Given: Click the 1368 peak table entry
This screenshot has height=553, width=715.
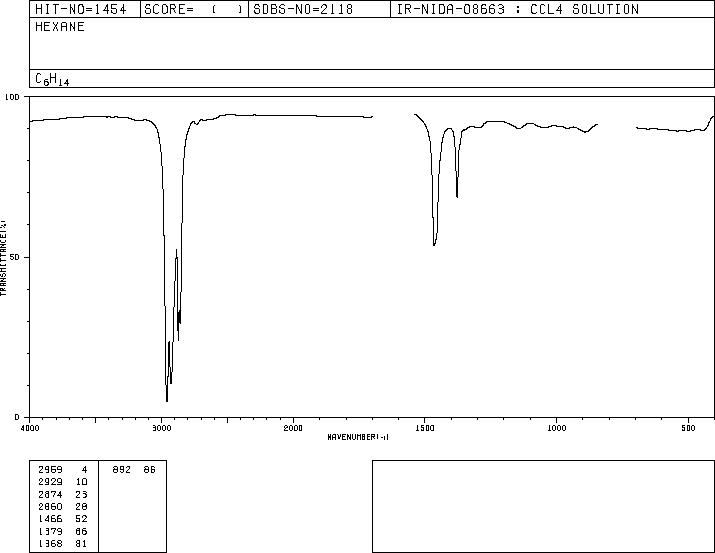Looking at the screenshot, I should click(x=63, y=543).
